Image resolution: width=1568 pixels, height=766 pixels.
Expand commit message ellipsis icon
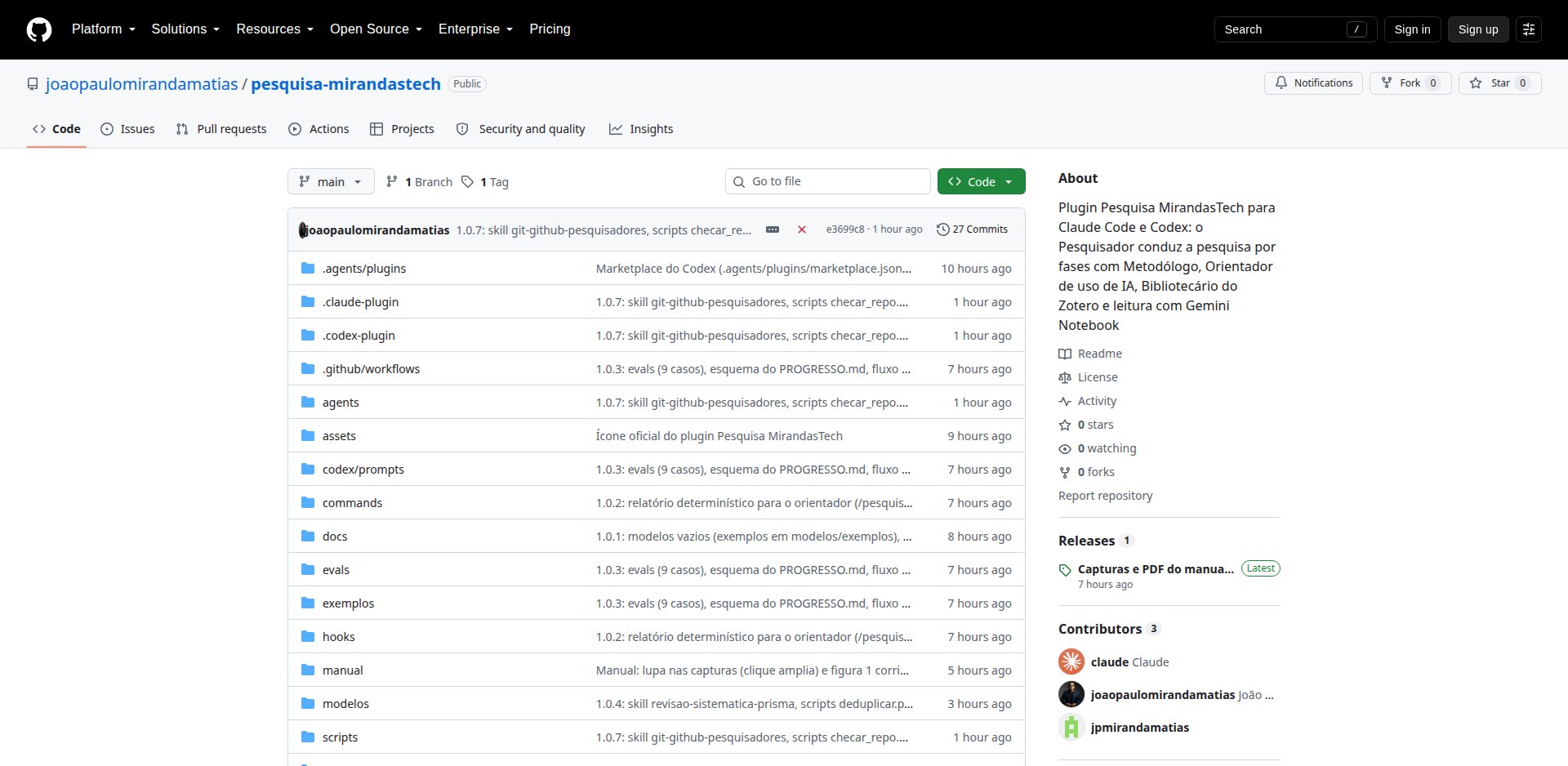(773, 229)
